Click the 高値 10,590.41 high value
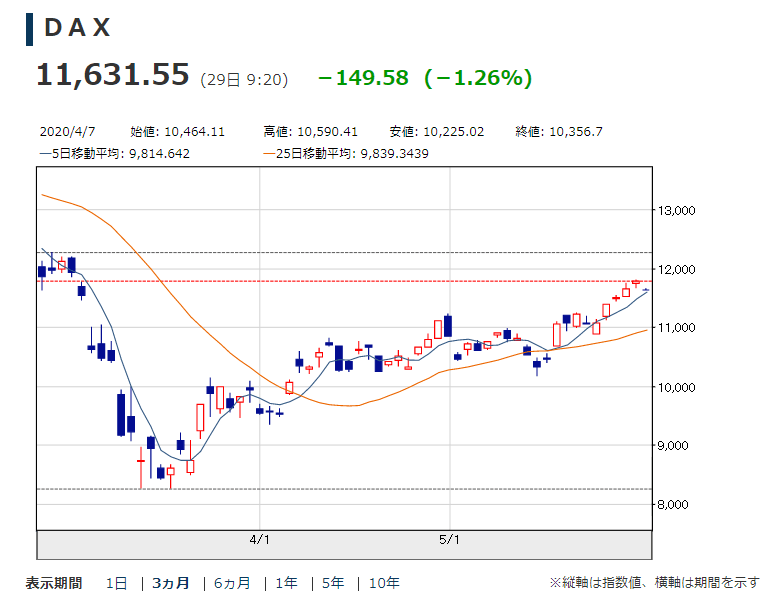The height and width of the screenshot is (609, 765). pyautogui.click(x=310, y=132)
